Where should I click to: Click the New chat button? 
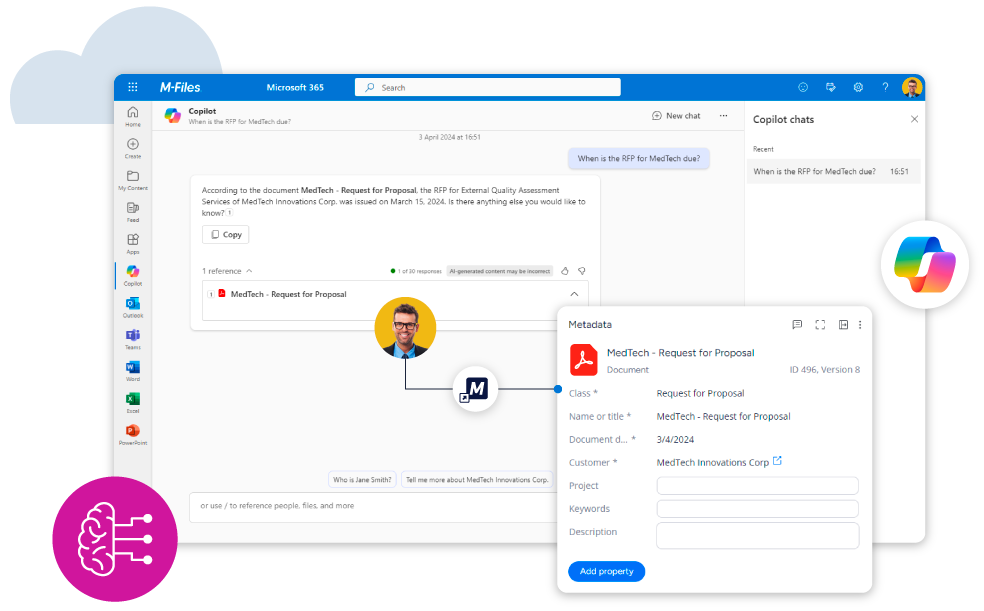click(675, 116)
